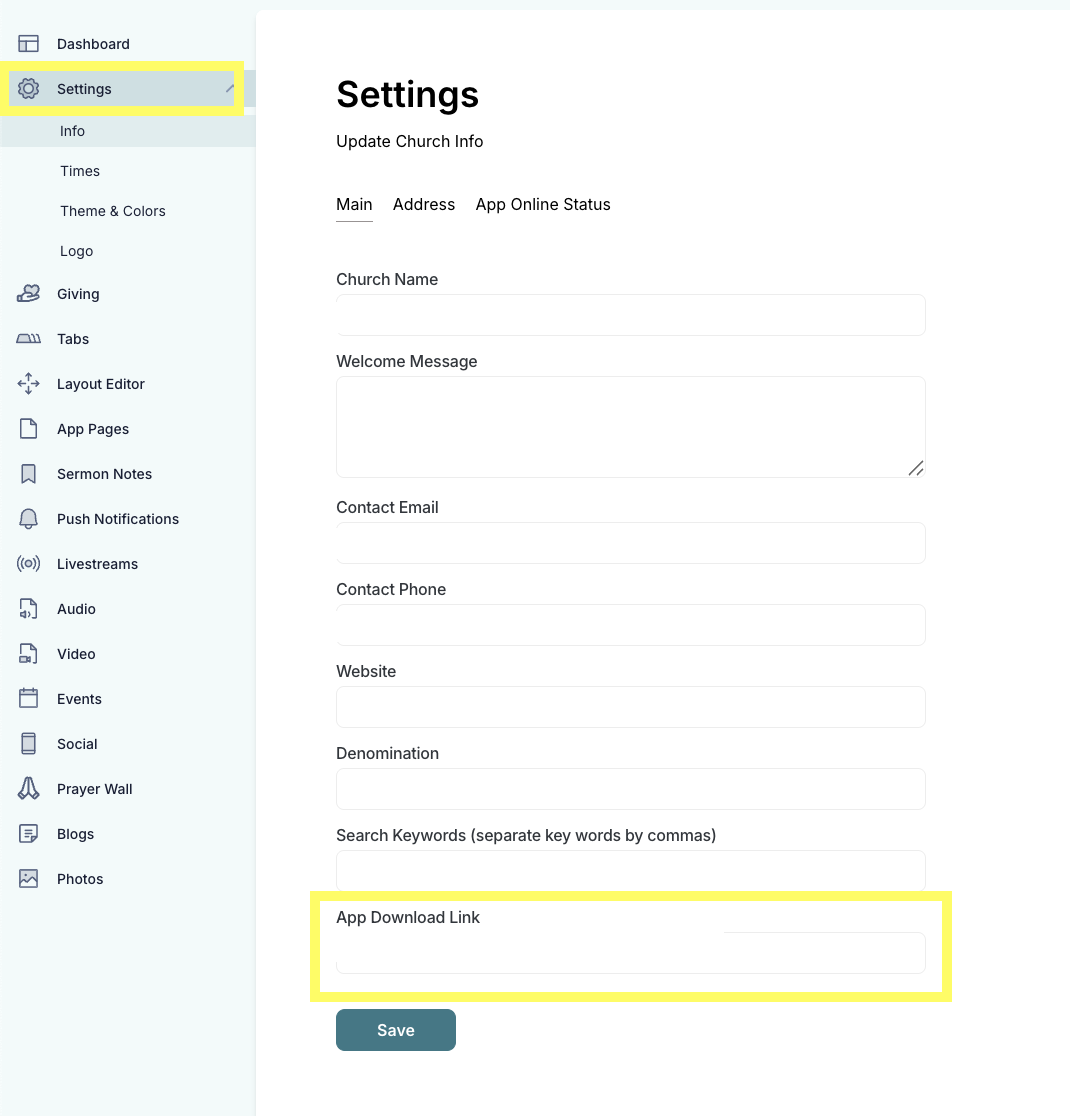The width and height of the screenshot is (1070, 1116).
Task: Open Events using the calendar icon
Action: coord(28,698)
